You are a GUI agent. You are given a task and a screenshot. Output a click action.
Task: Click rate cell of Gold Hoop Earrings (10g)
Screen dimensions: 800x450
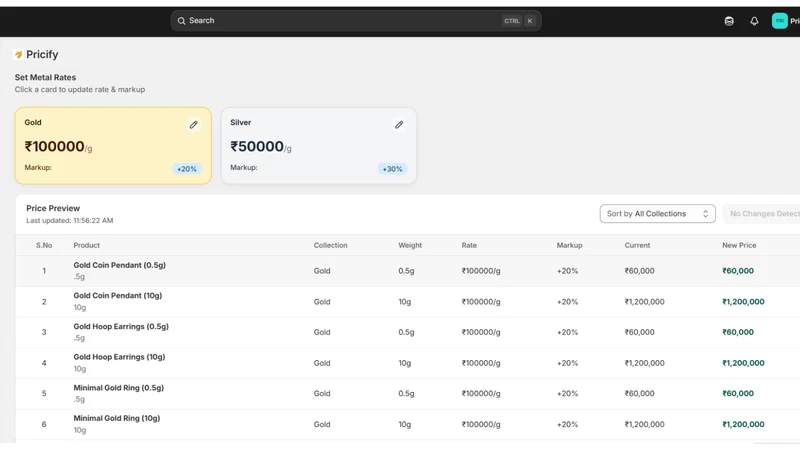tap(481, 363)
